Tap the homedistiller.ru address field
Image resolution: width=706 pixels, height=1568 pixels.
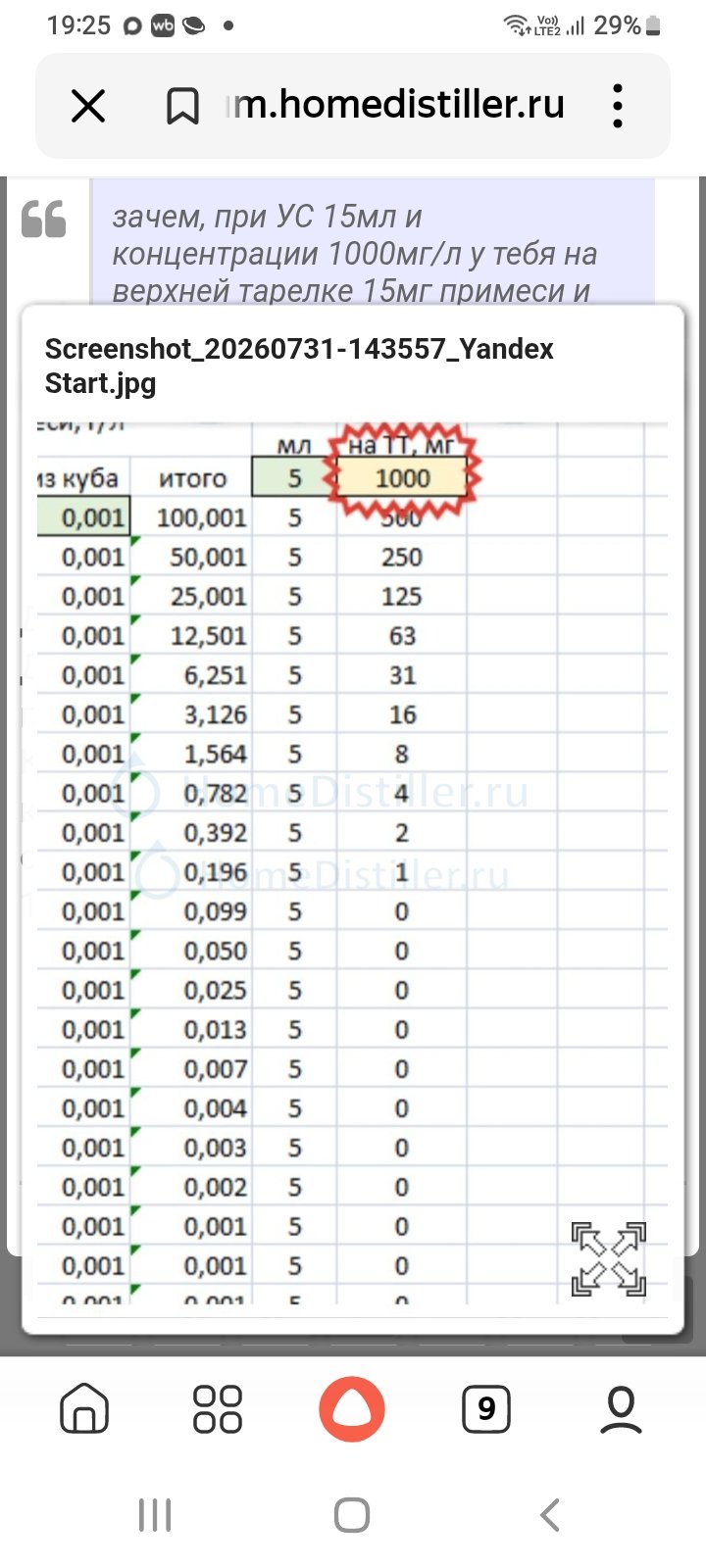coord(396,104)
